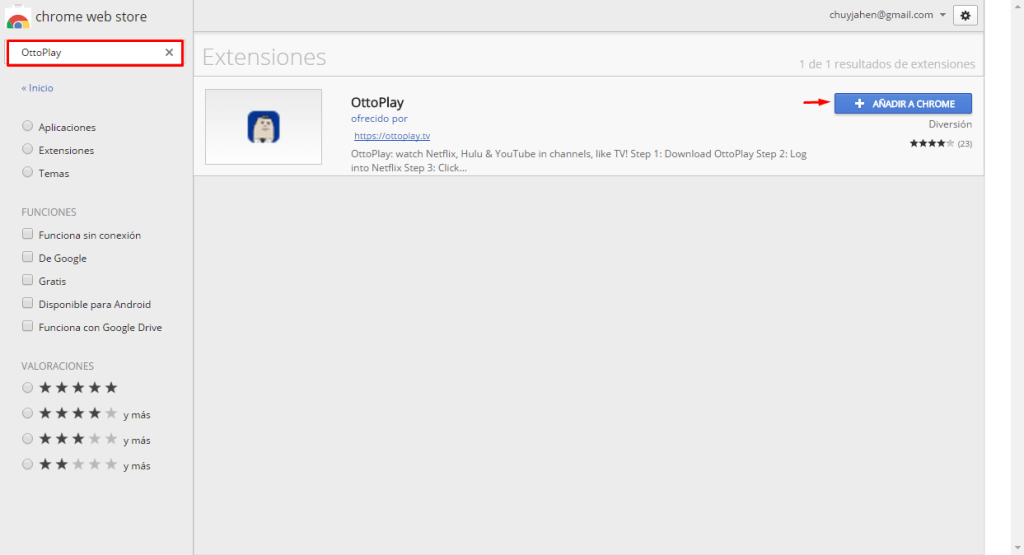Click the ofrecido por label

[x=379, y=119]
